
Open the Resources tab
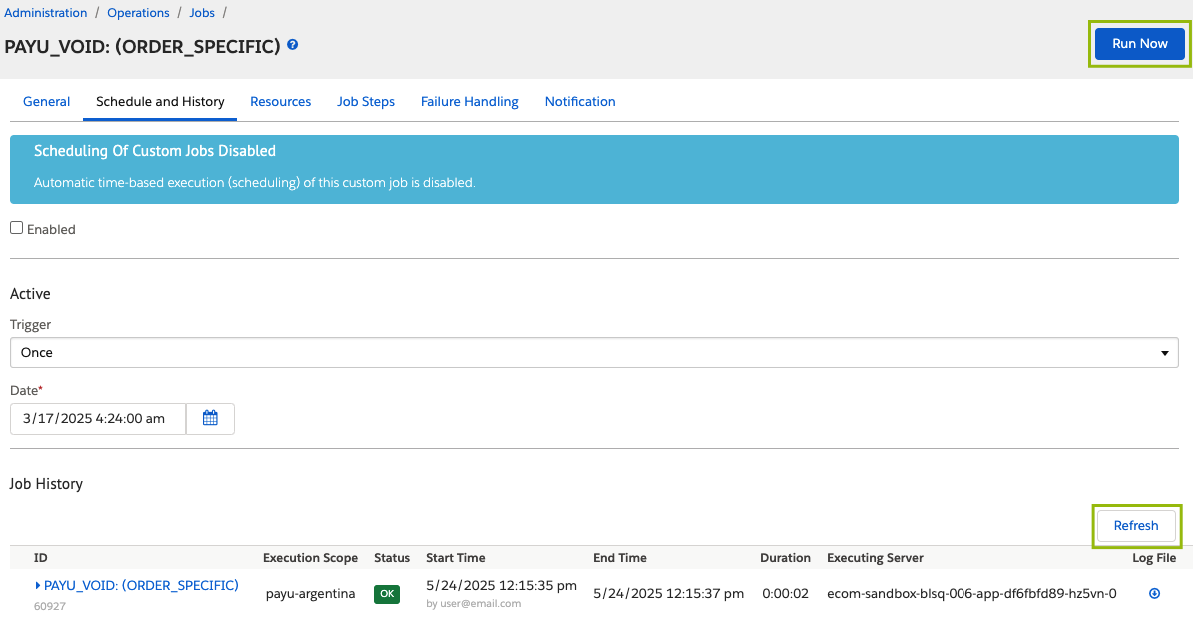coord(280,101)
